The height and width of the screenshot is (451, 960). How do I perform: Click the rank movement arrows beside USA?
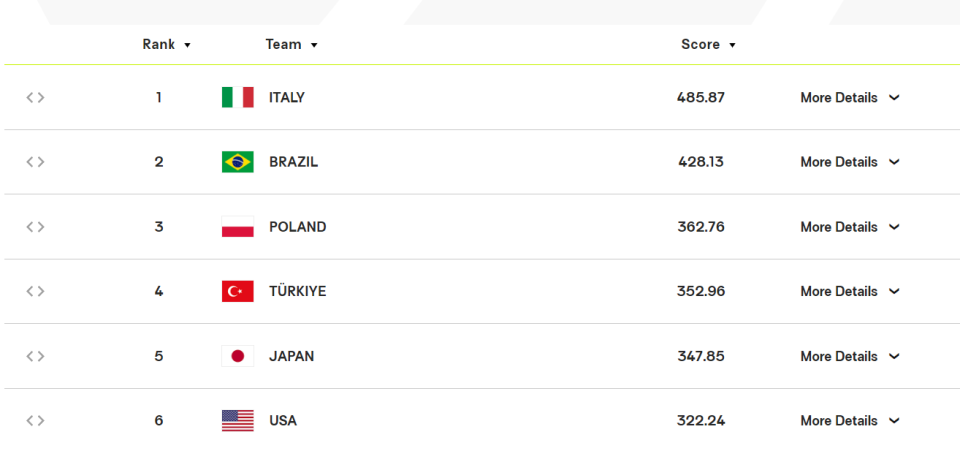pyautogui.click(x=36, y=420)
